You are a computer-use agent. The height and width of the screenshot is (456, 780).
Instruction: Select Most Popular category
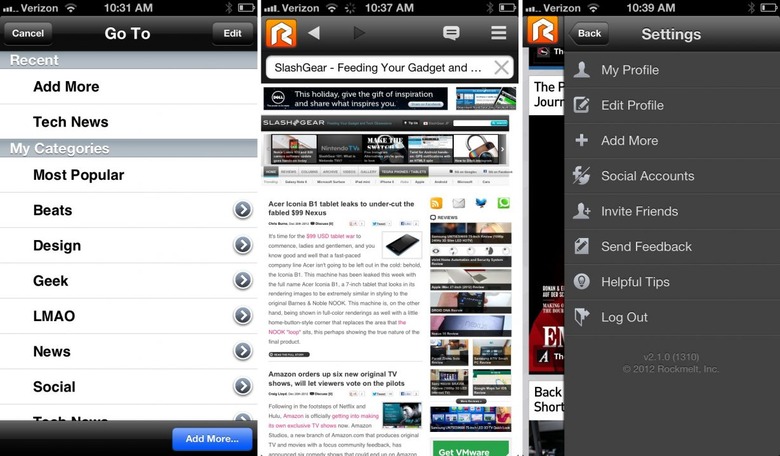[x=128, y=175]
